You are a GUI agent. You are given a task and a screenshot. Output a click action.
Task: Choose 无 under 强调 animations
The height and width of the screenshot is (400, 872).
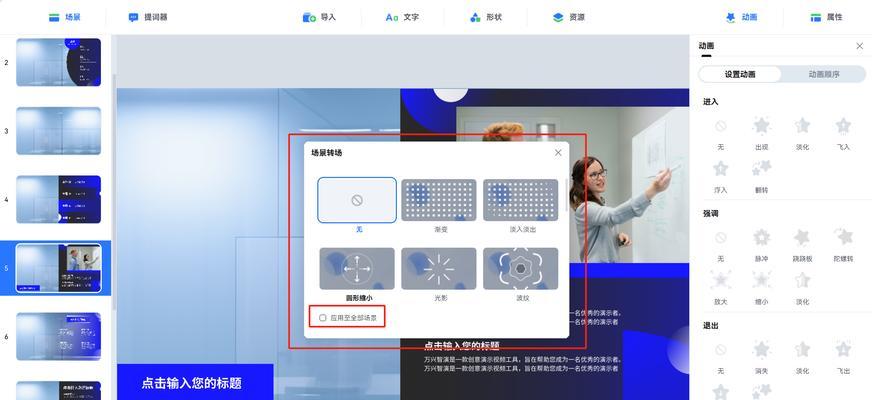tap(721, 245)
